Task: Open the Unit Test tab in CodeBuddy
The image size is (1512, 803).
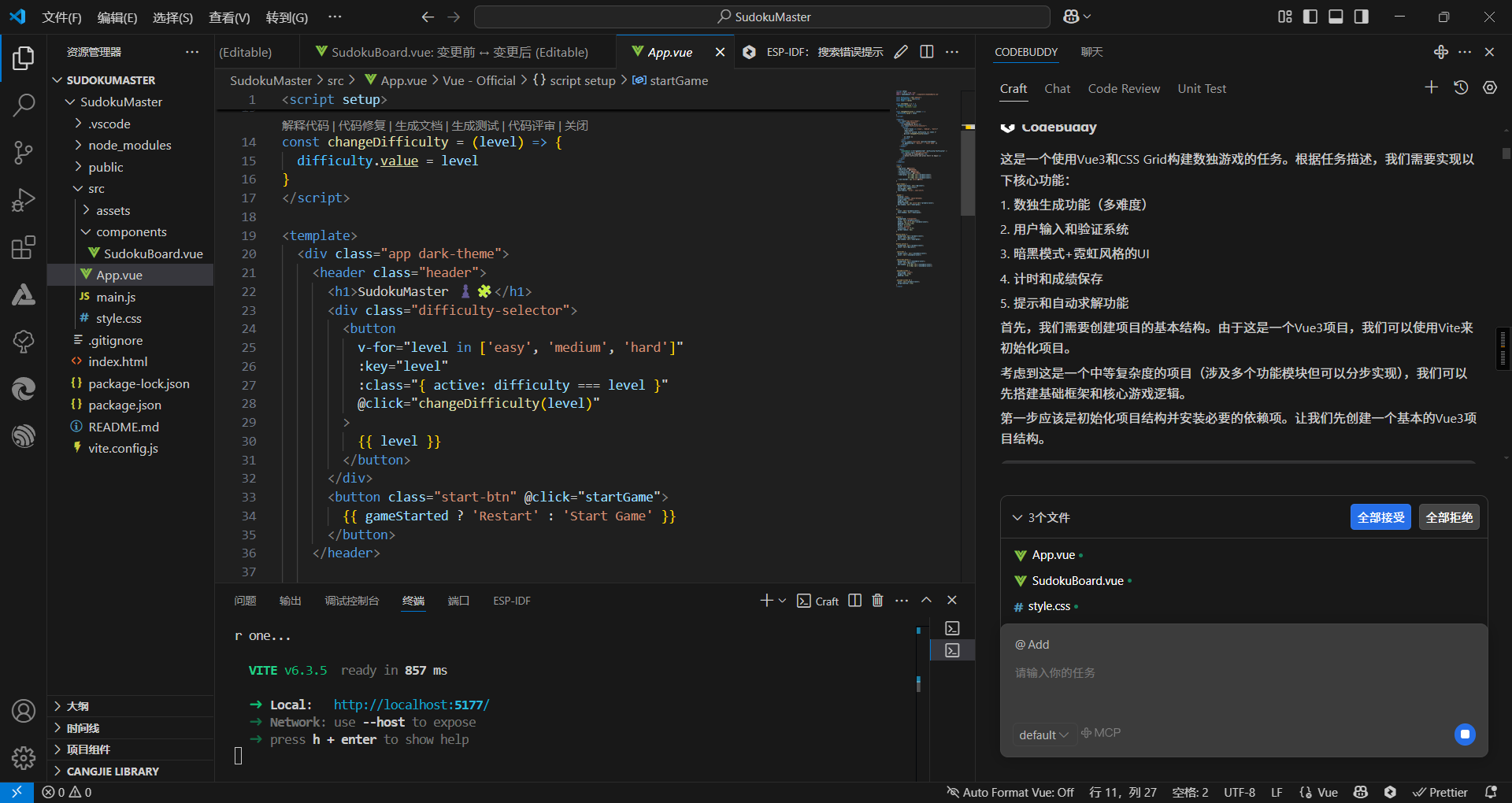Action: (1202, 89)
